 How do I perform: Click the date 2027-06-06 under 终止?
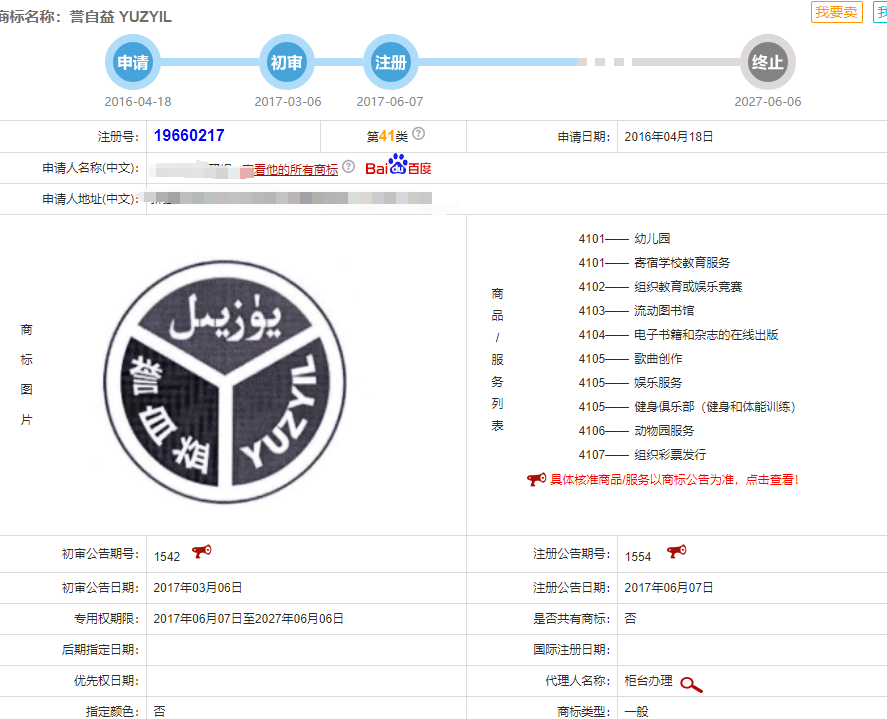pos(768,102)
